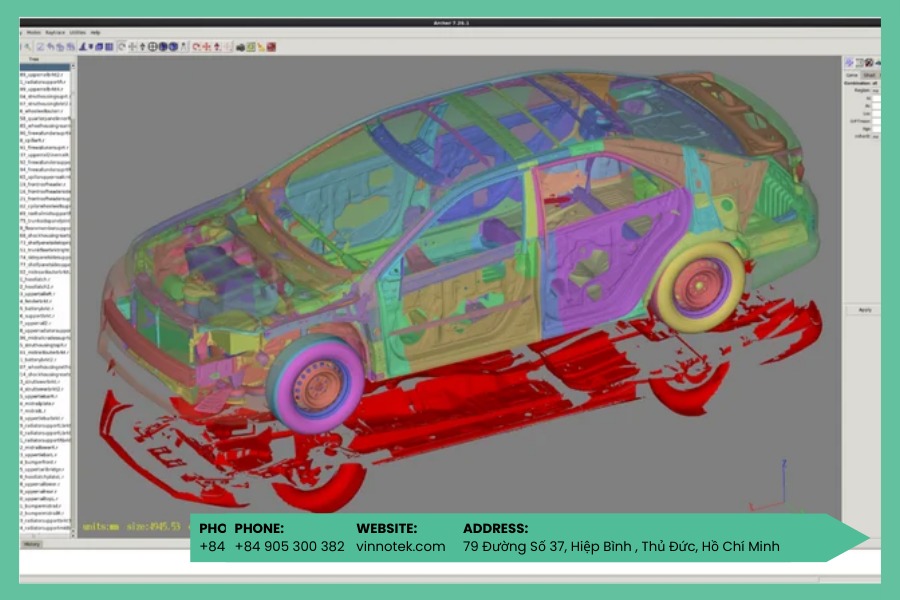Click the second blue sphere view icon

click(x=173, y=47)
